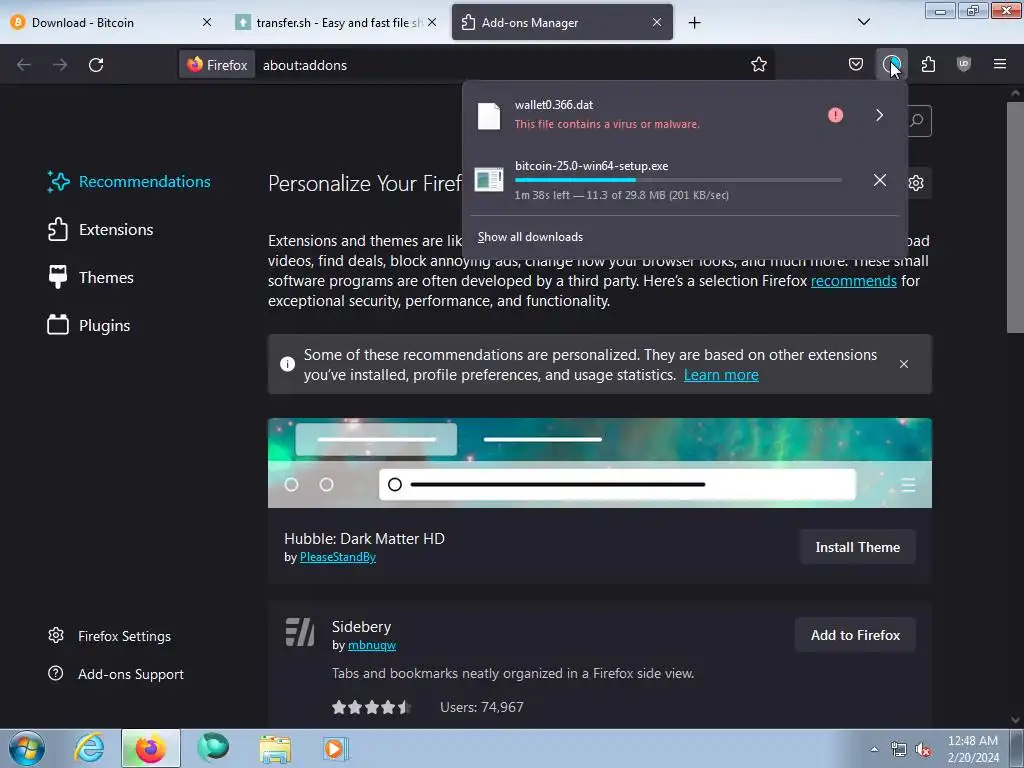Click Learn more about personalized recommendations

pyautogui.click(x=721, y=375)
